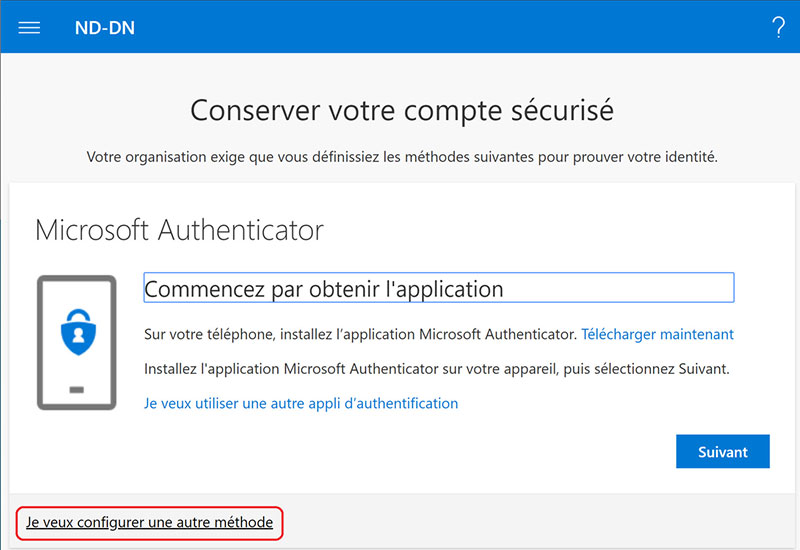The image size is (800, 550).
Task: Click the gray phone outline's top bezel
Action: point(77,279)
